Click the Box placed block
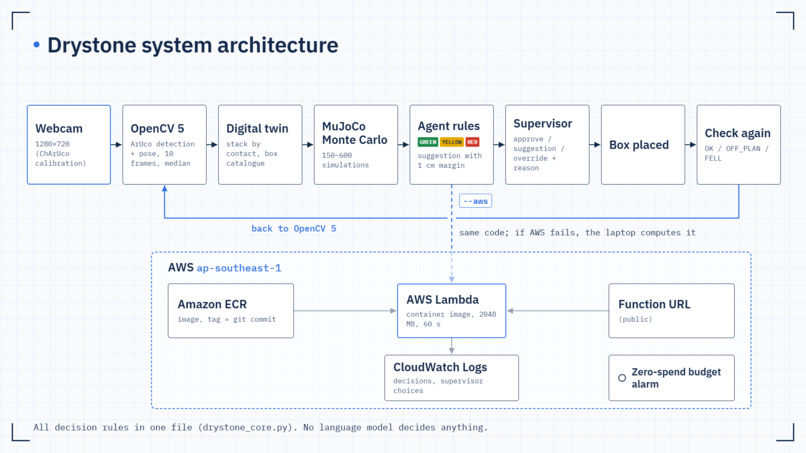This screenshot has width=806, height=453. coord(643,144)
